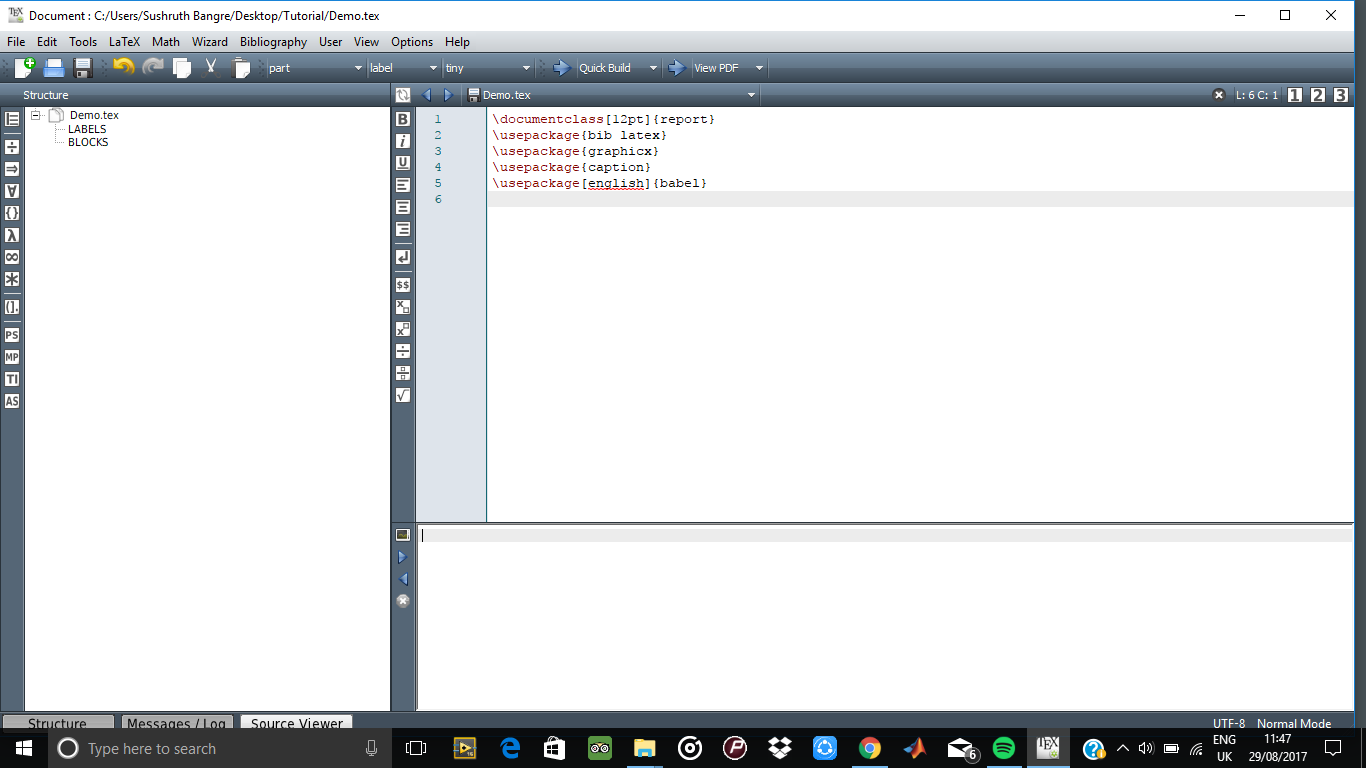Screen dimensions: 1366x768
Task: Insert square root with √ icon
Action: click(x=403, y=395)
